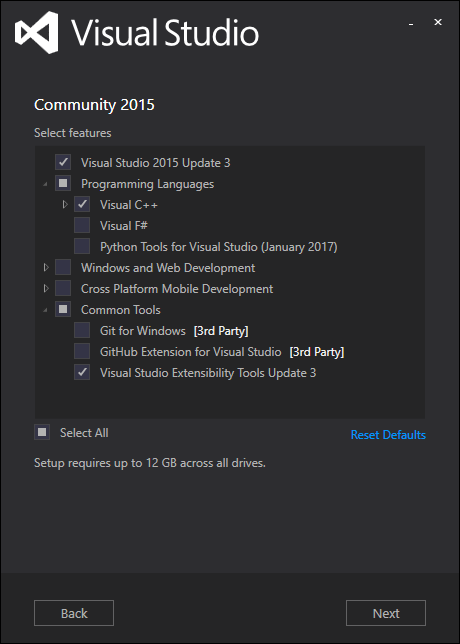This screenshot has width=460, height=644.
Task: Collapse the Common Tools node arrow
Action: pos(46,310)
